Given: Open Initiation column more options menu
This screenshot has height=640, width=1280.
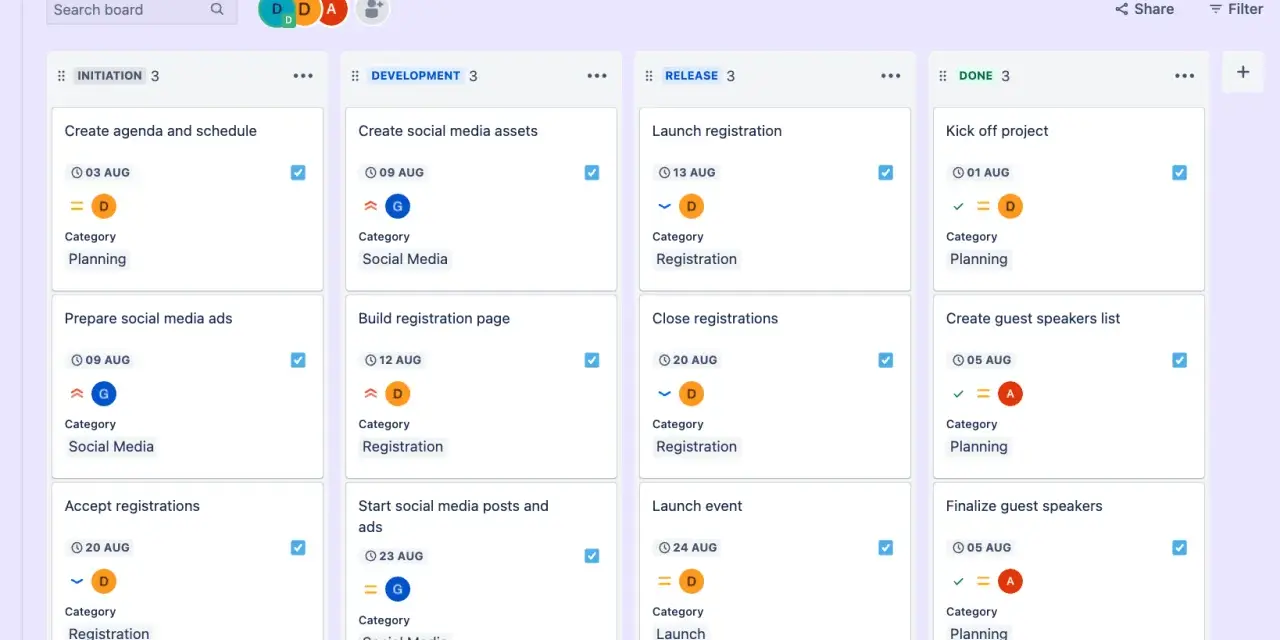Looking at the screenshot, I should point(303,76).
